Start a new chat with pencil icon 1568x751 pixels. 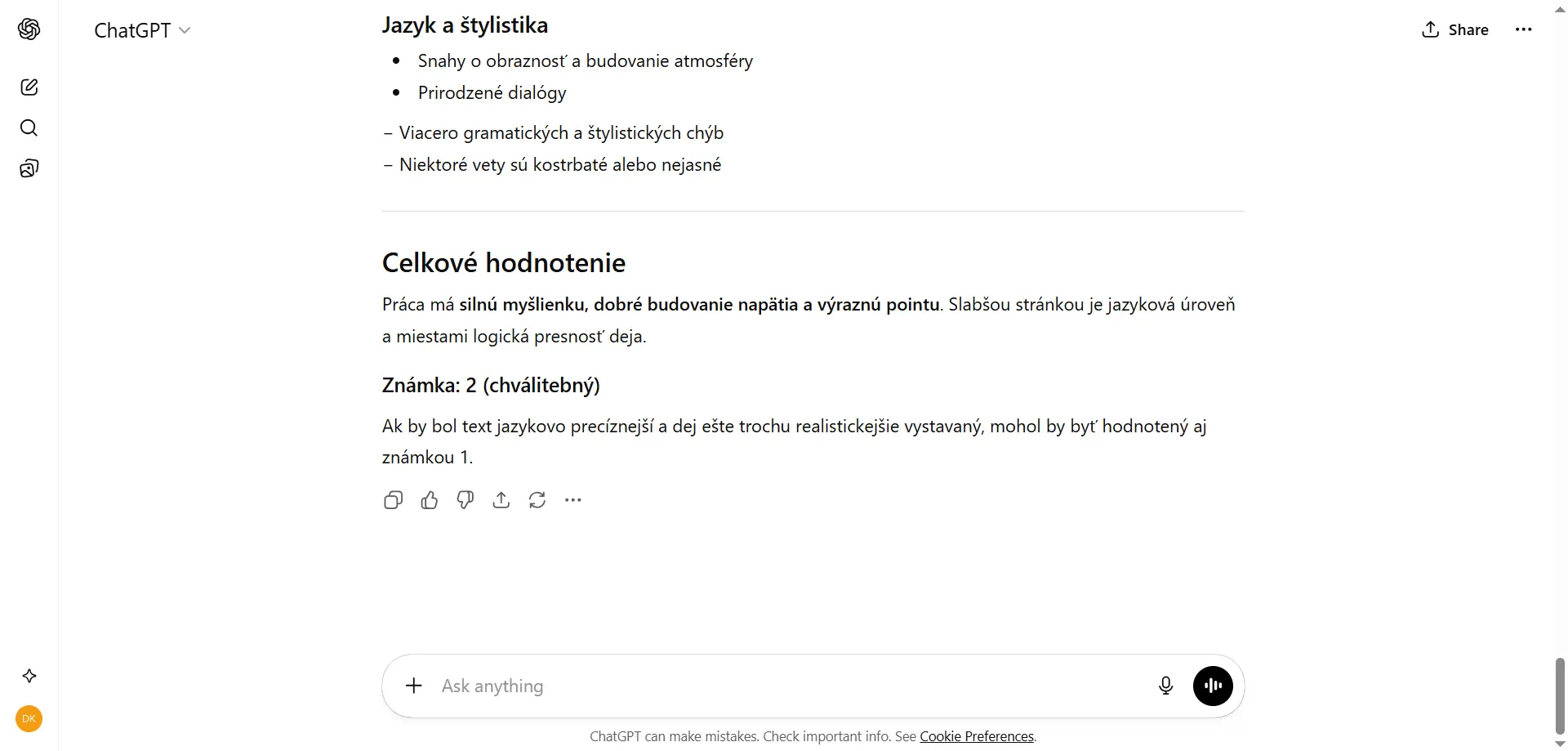point(29,87)
